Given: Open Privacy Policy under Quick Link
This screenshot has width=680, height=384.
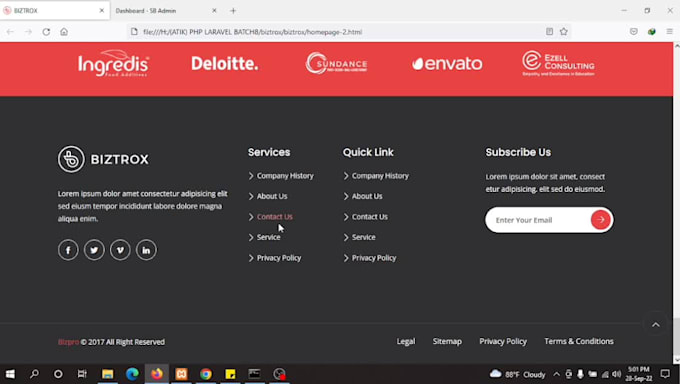Looking at the screenshot, I should pos(374,258).
